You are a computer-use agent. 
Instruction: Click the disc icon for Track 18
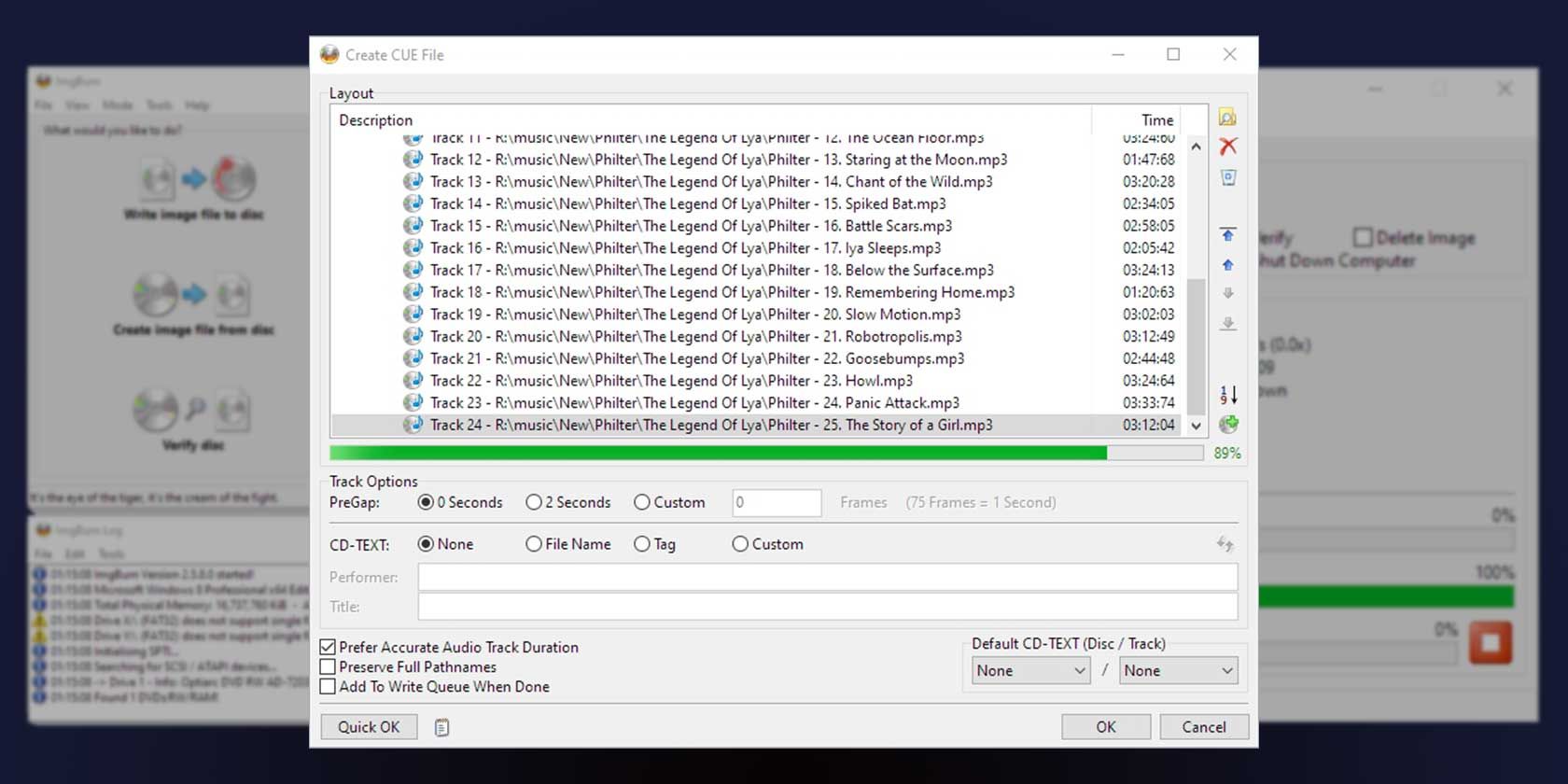[x=413, y=292]
